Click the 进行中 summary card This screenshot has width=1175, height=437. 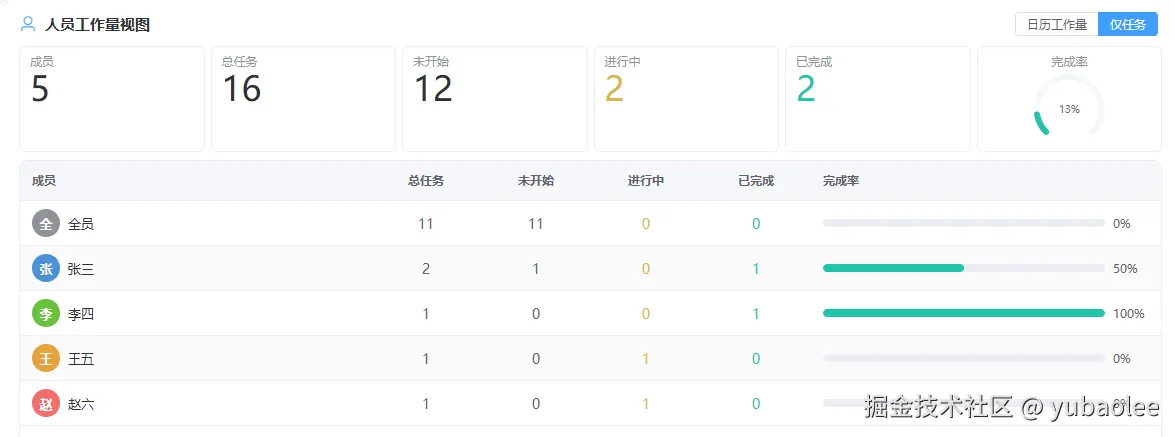(x=686, y=99)
